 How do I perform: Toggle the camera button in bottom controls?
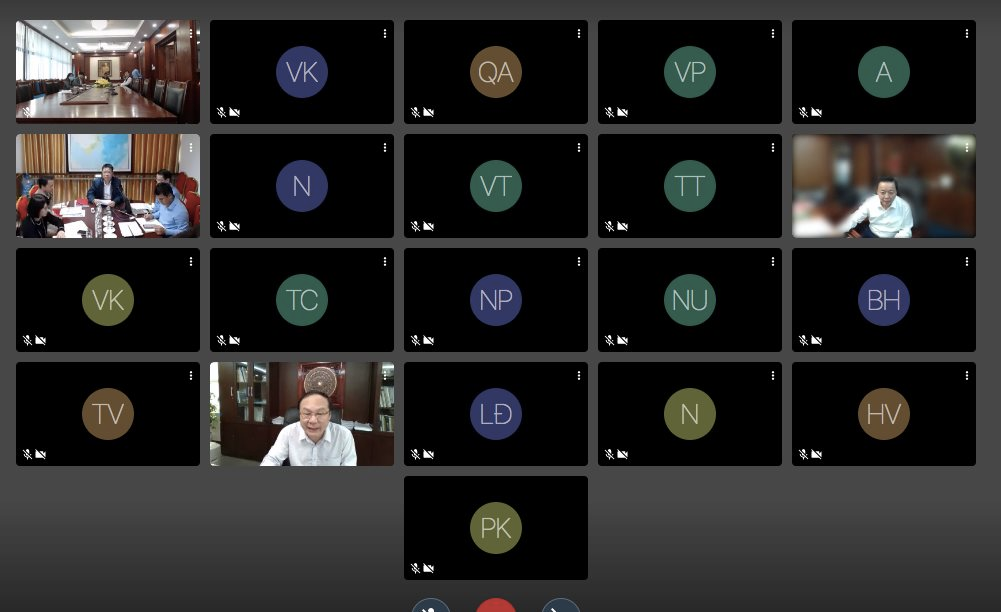561,606
